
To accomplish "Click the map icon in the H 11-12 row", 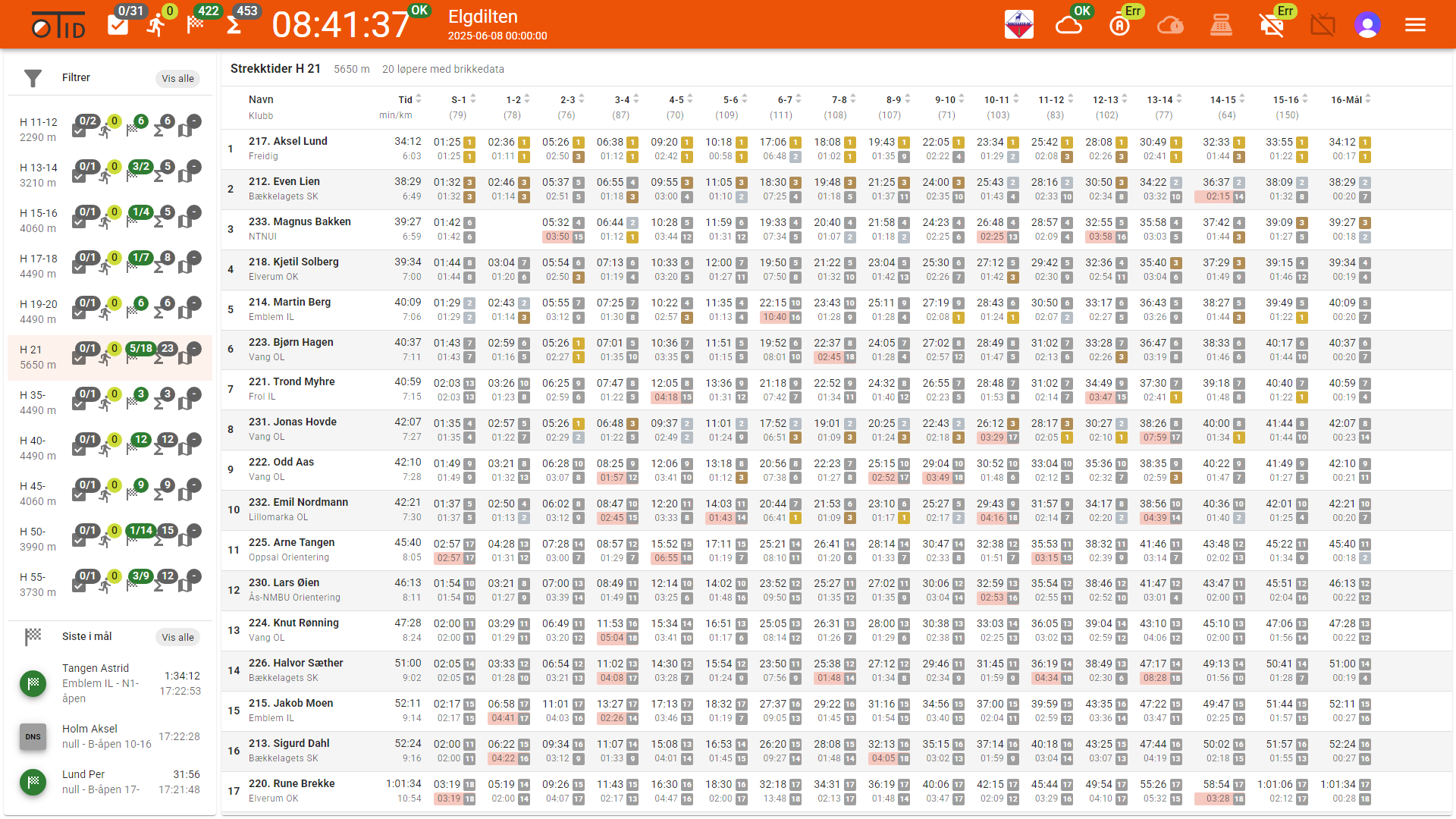I will point(186,130).
